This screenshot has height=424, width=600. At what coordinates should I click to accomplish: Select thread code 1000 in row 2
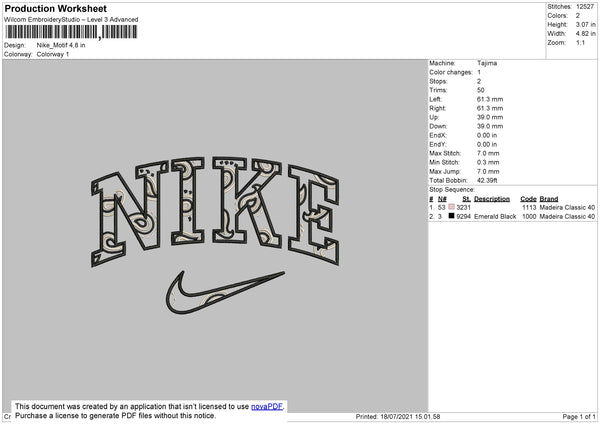(529, 217)
